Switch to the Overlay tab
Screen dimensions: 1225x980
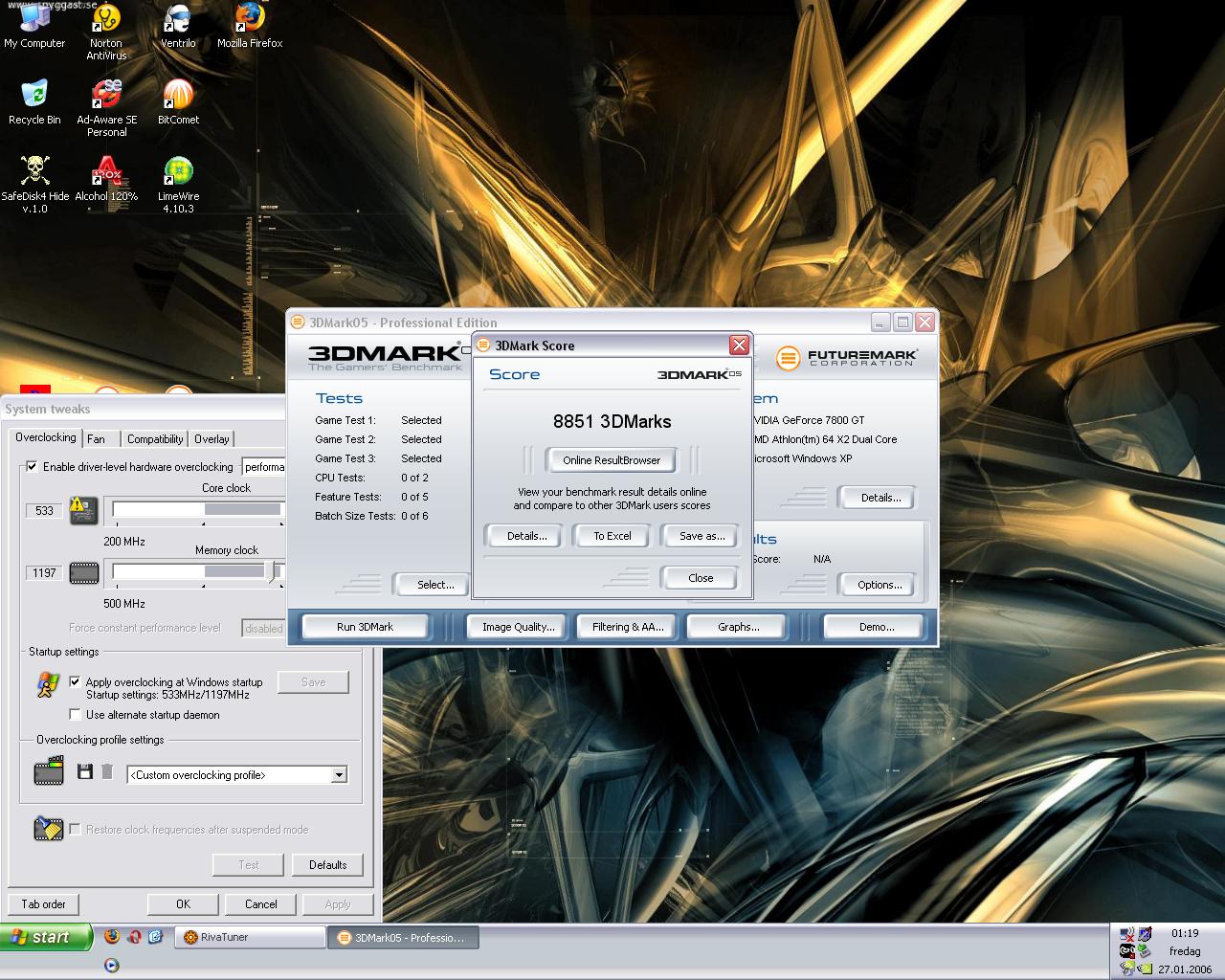point(212,439)
